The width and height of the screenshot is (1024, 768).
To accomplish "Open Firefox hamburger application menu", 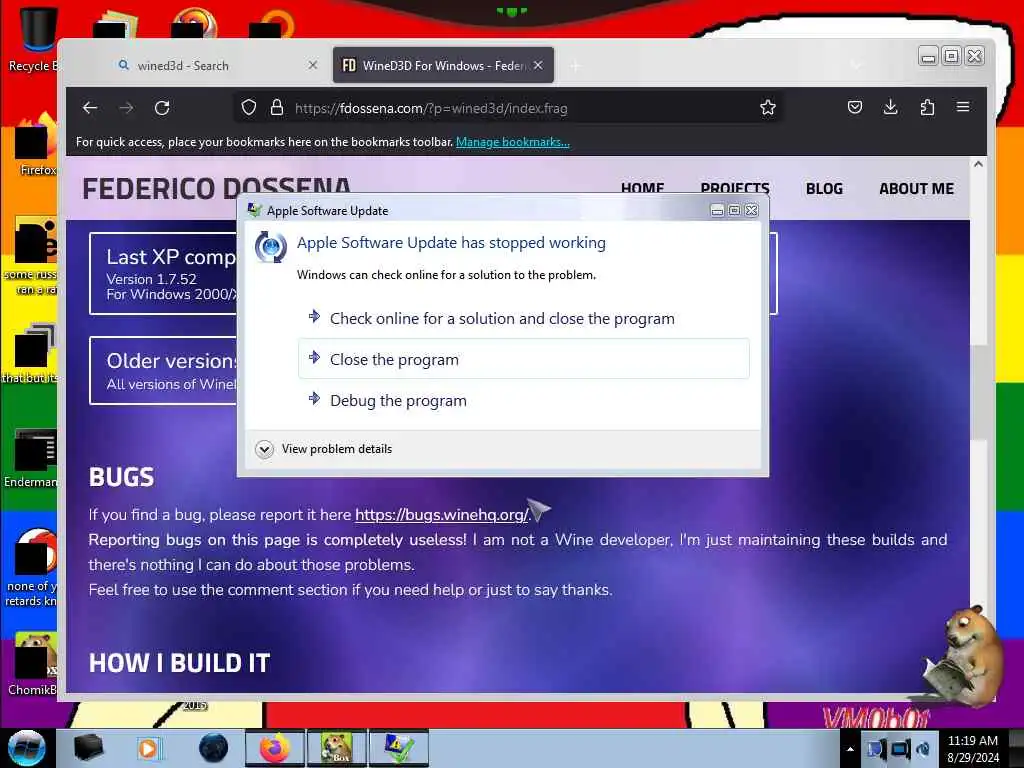I will 963,106.
